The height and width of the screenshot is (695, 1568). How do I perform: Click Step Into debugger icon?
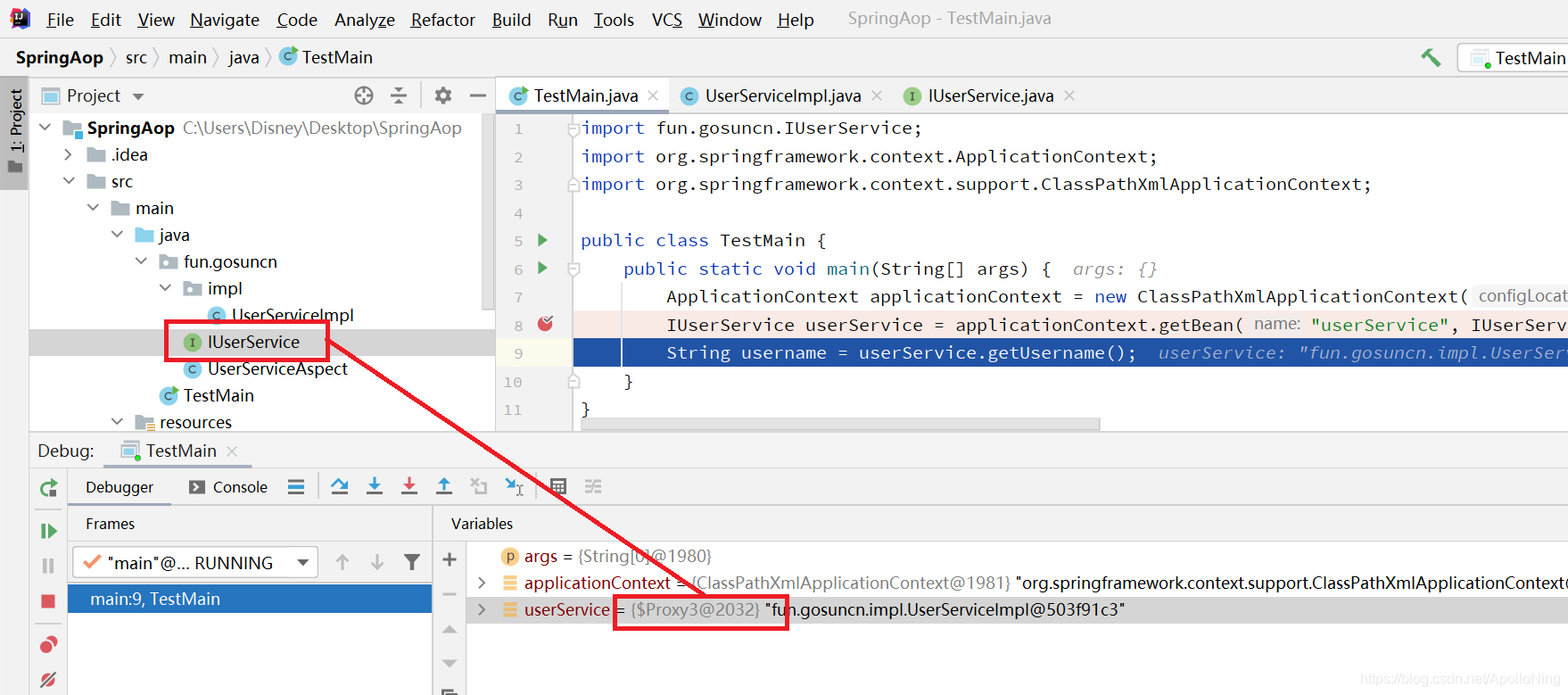pyautogui.click(x=375, y=486)
